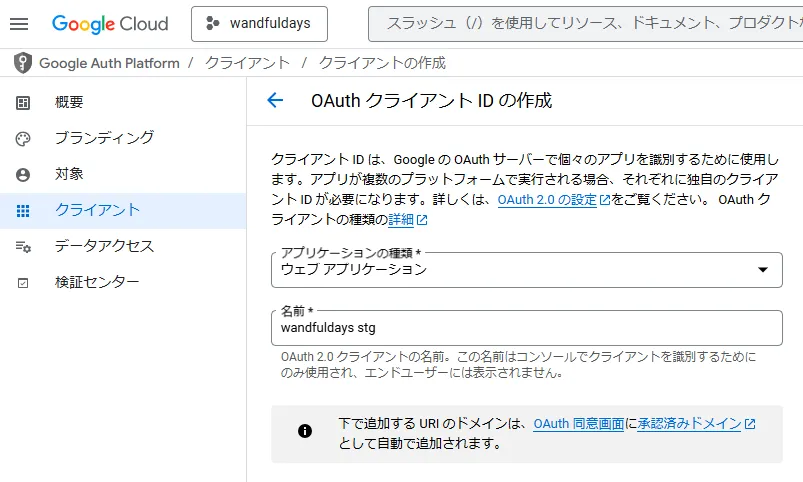This screenshot has width=803, height=482.
Task: Open the 詳細 link about client types
Action: click(401, 220)
